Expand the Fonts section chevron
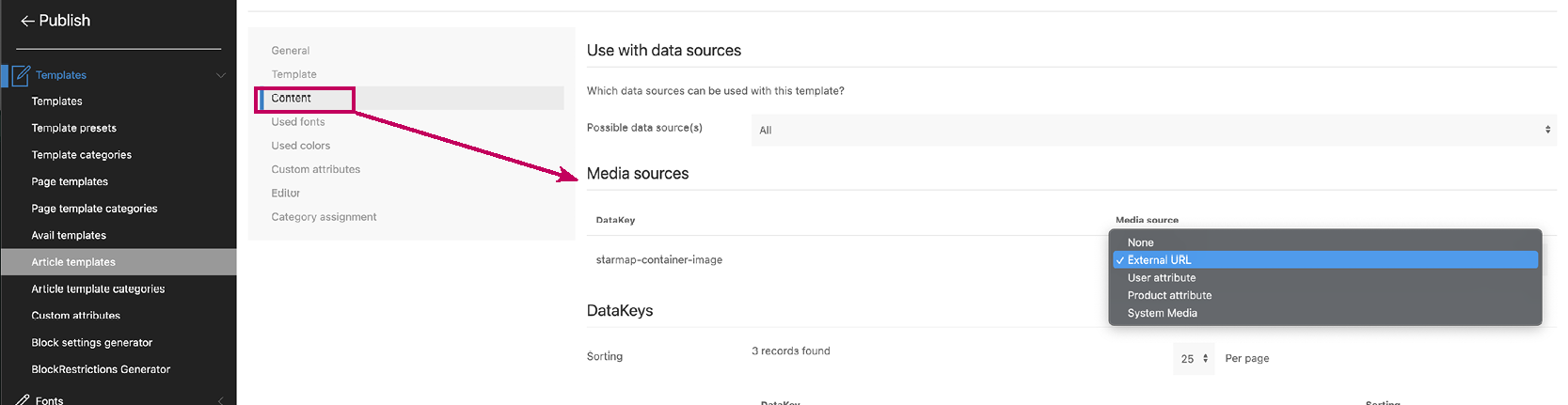This screenshot has width=1568, height=405. coord(221,400)
